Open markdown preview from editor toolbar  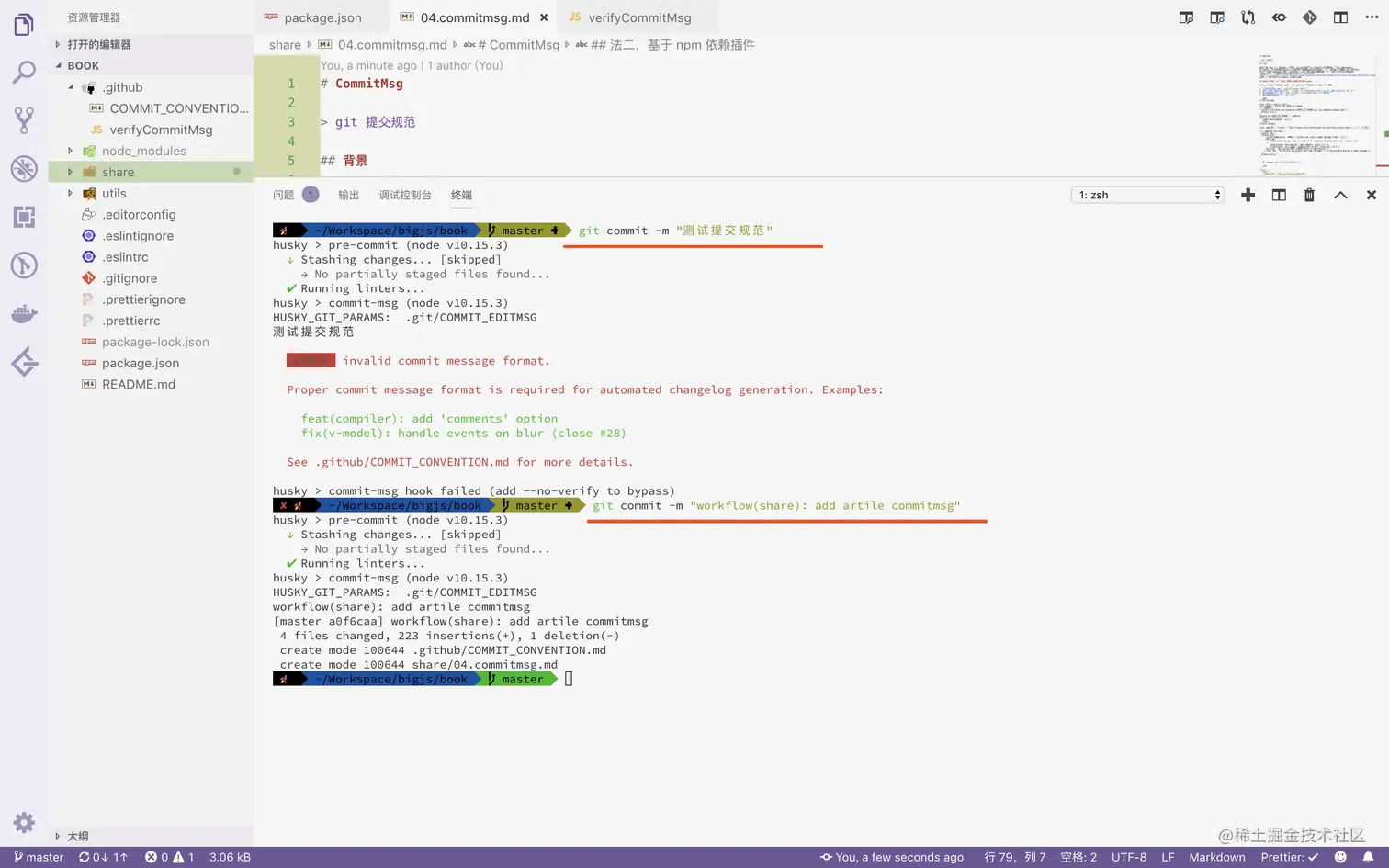point(1186,17)
